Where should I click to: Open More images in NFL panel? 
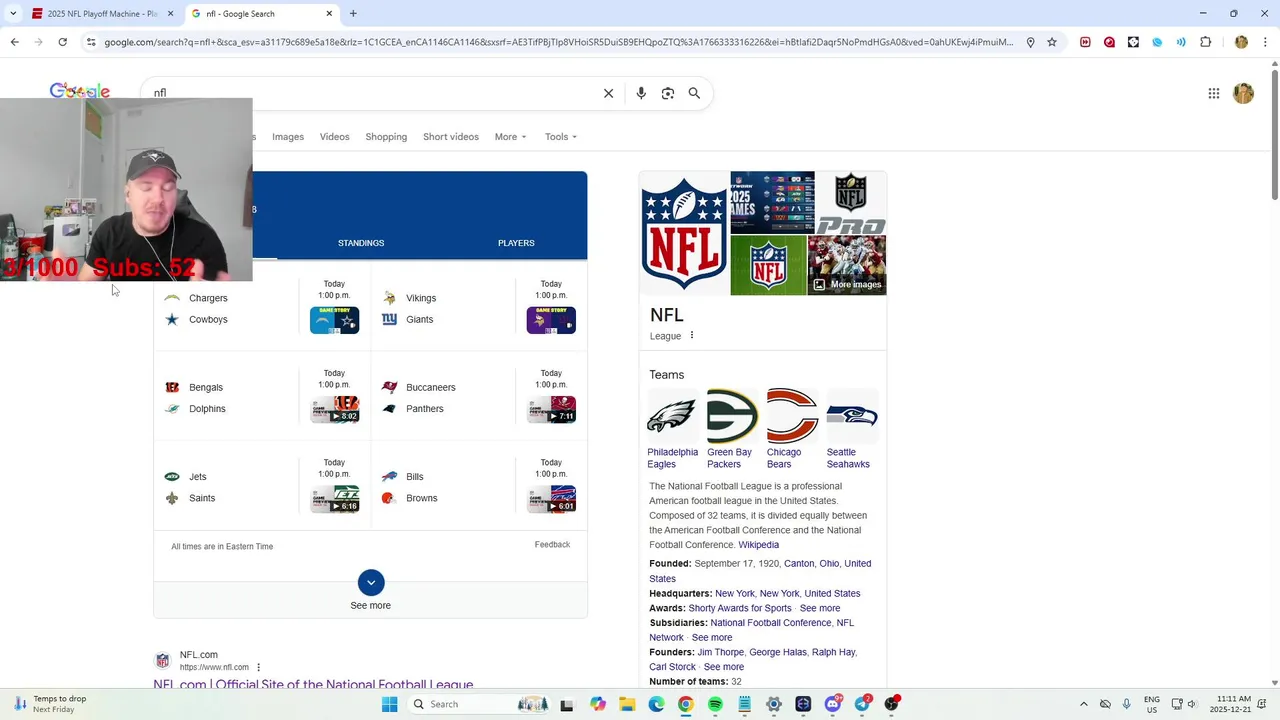[x=848, y=285]
